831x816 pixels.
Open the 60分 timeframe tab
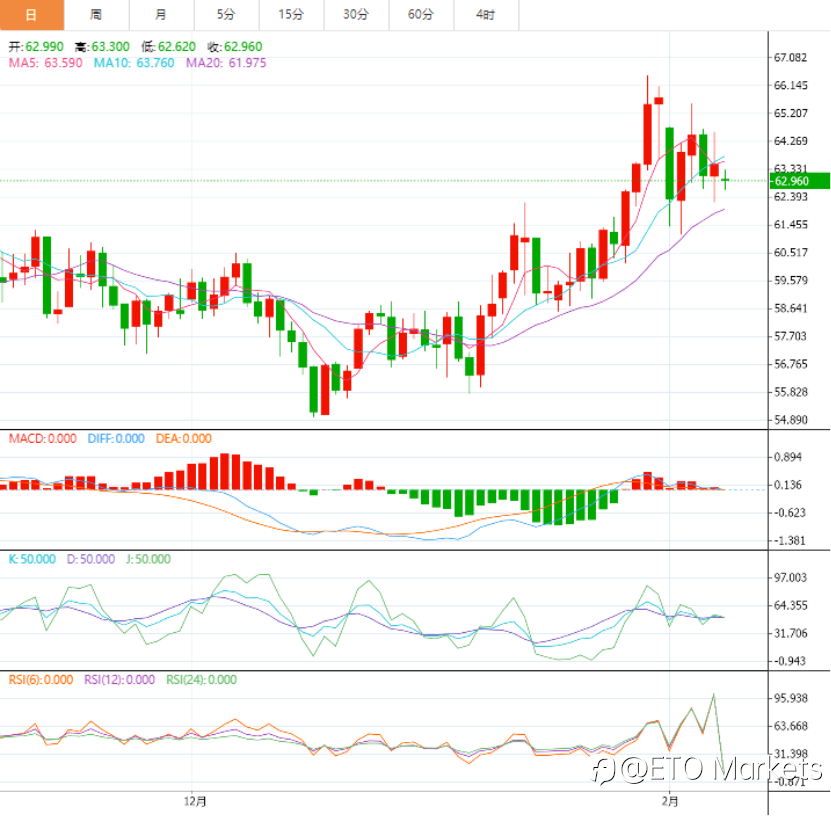(421, 15)
